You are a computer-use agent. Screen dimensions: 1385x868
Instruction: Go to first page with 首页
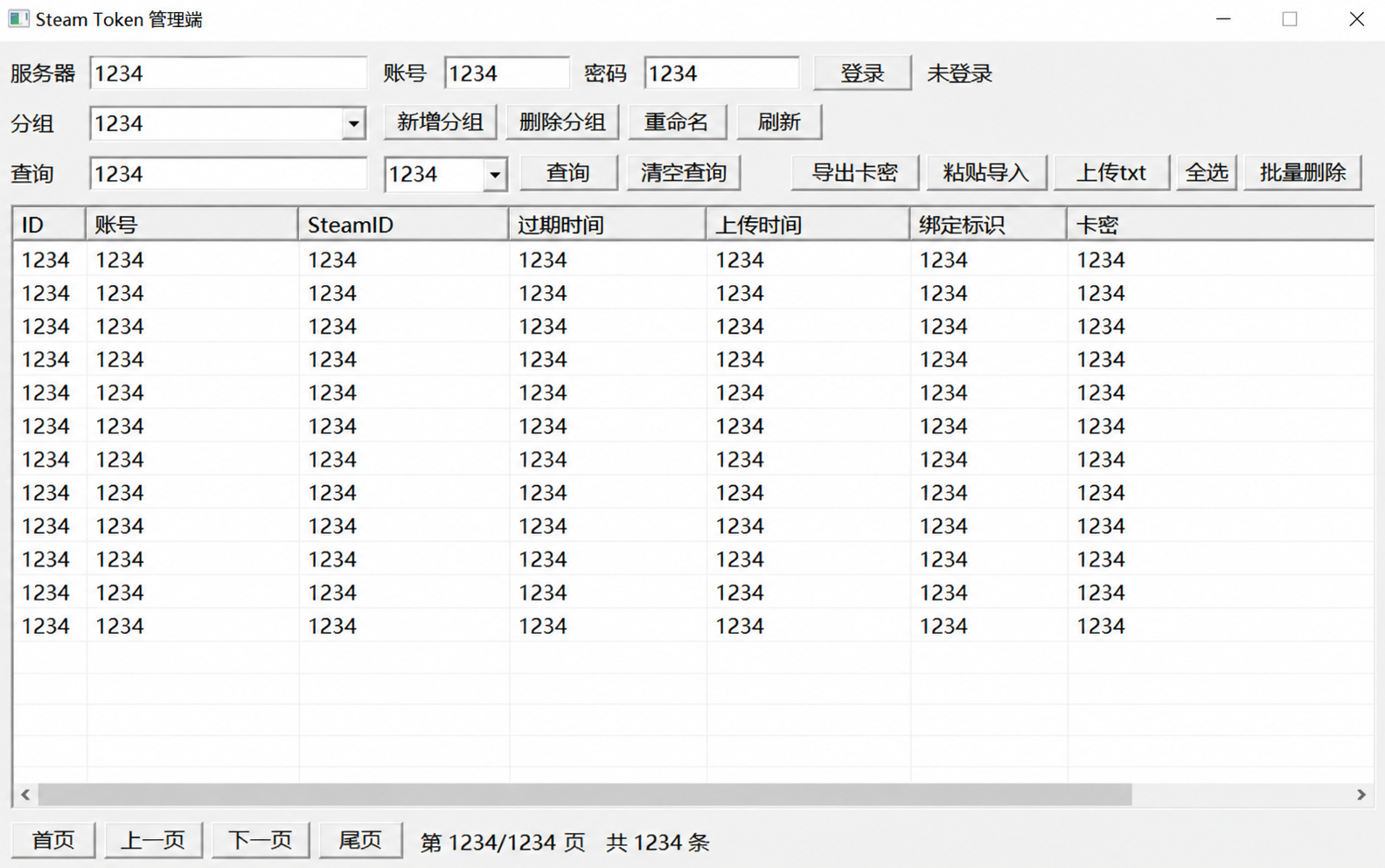coord(53,841)
